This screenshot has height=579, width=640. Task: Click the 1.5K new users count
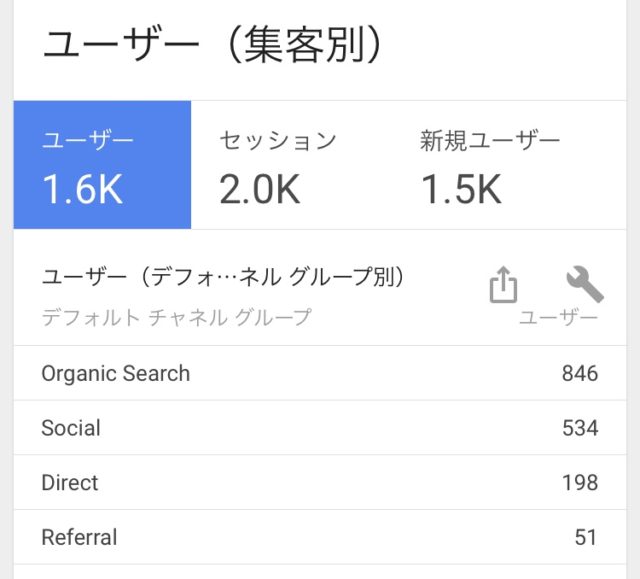461,189
